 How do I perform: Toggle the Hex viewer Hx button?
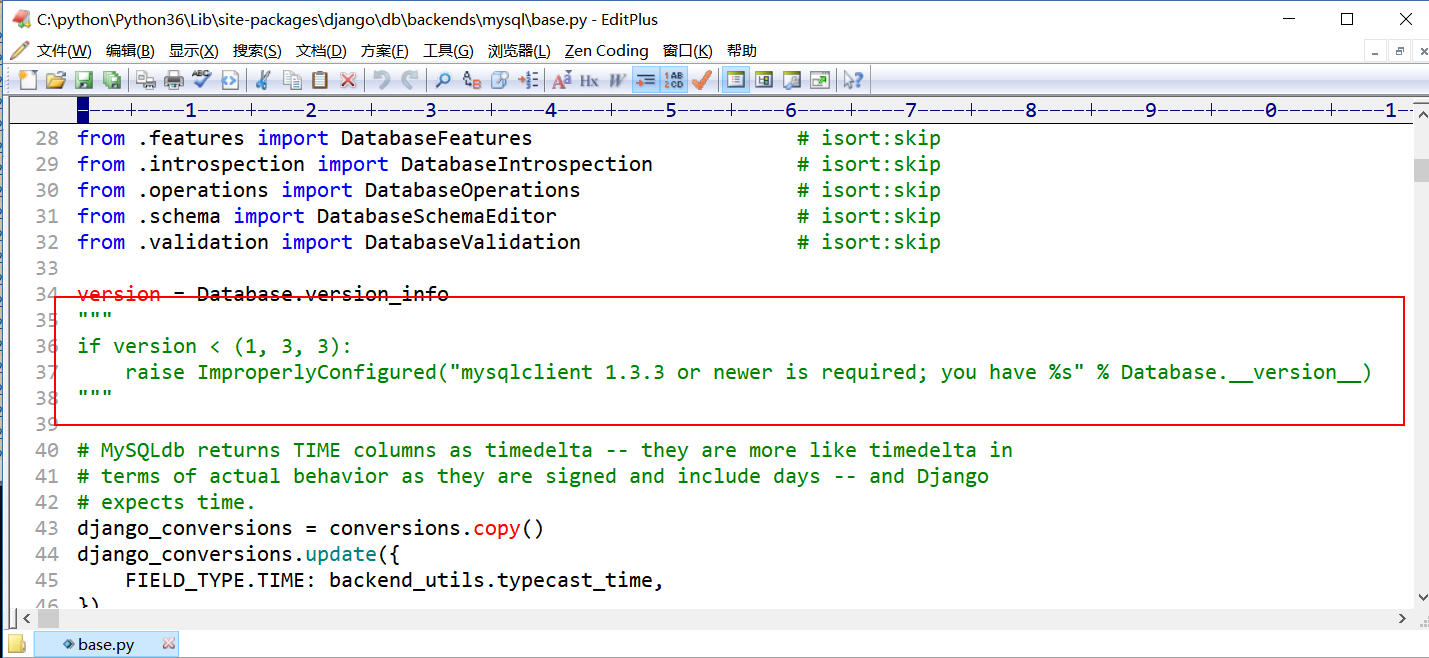589,80
